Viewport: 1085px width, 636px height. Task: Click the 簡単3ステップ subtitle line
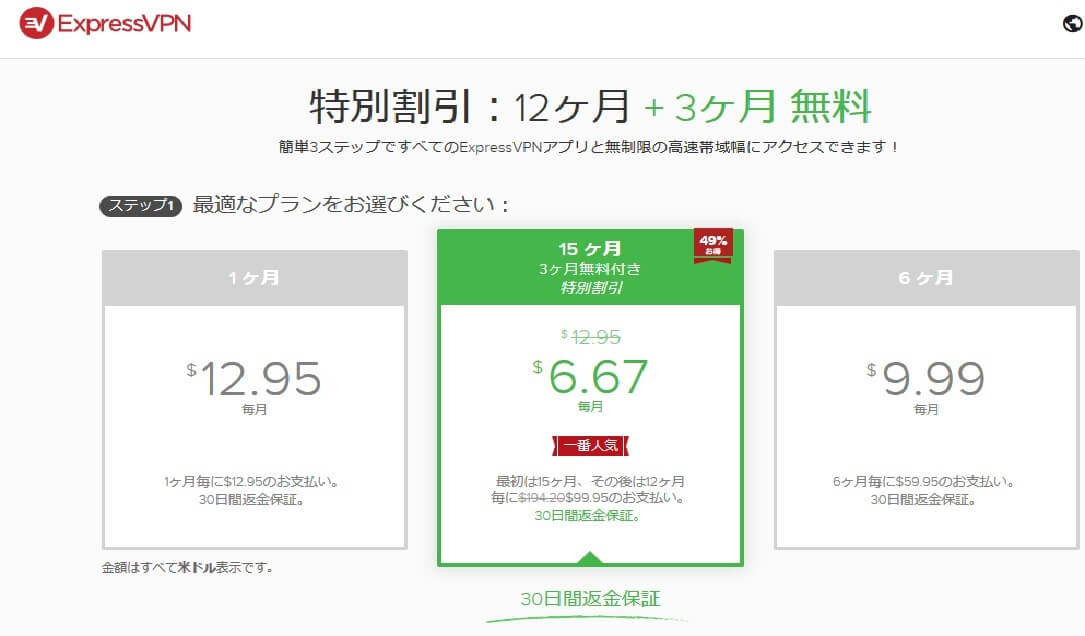(589, 147)
